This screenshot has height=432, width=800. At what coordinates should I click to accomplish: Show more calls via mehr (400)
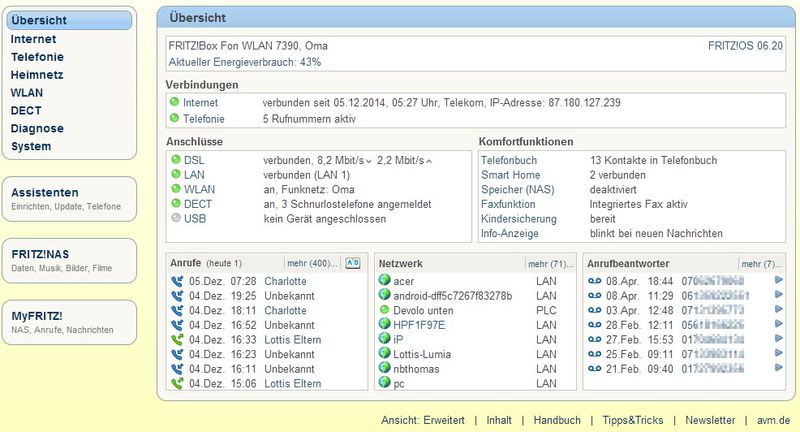(x=312, y=263)
